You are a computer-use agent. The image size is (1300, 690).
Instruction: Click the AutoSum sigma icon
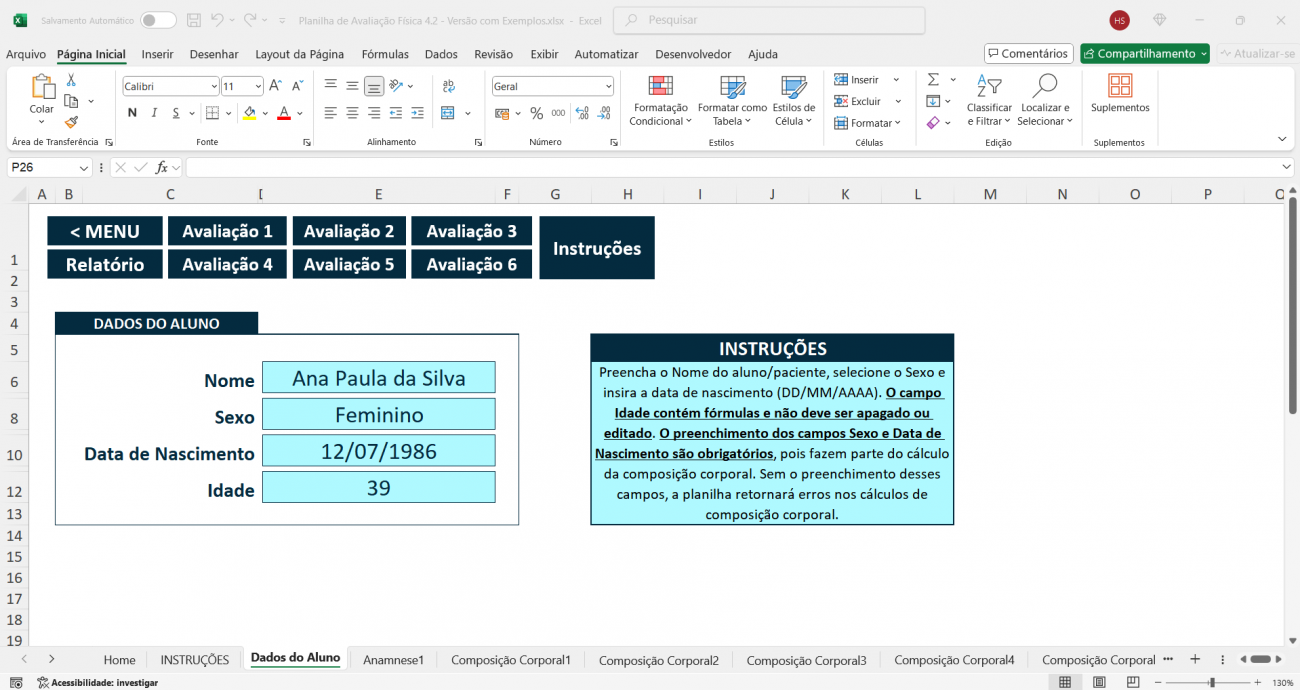pos(933,79)
